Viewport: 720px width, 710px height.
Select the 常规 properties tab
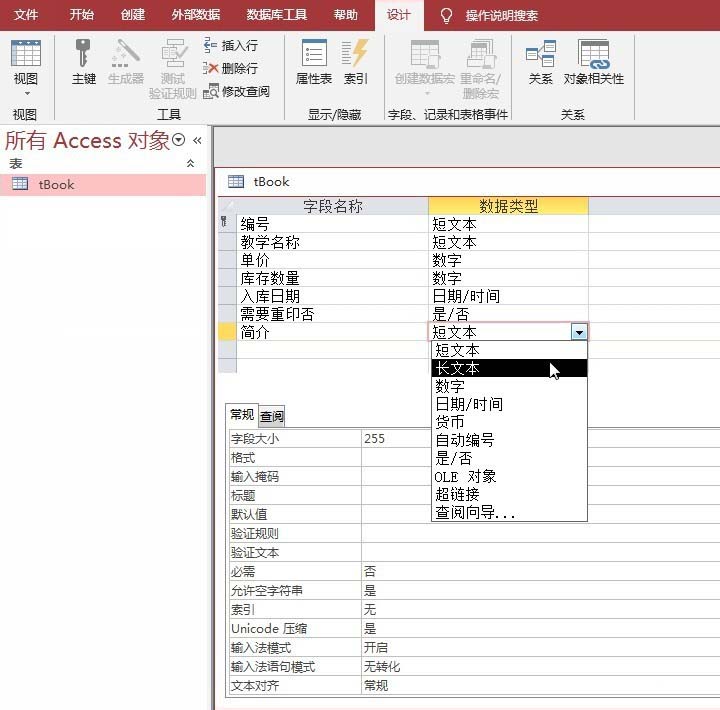click(242, 415)
